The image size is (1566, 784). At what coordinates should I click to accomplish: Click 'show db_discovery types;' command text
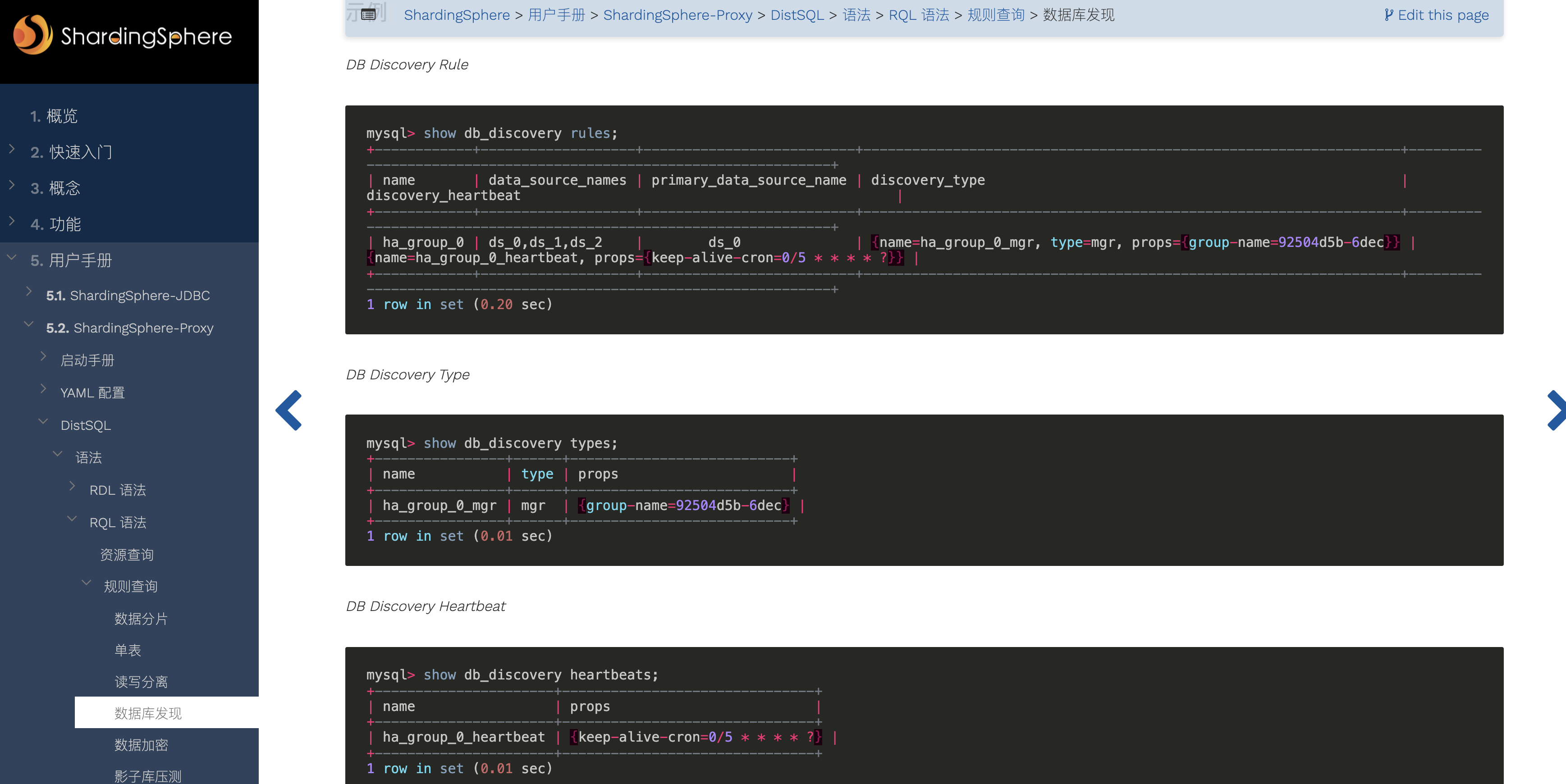point(520,443)
